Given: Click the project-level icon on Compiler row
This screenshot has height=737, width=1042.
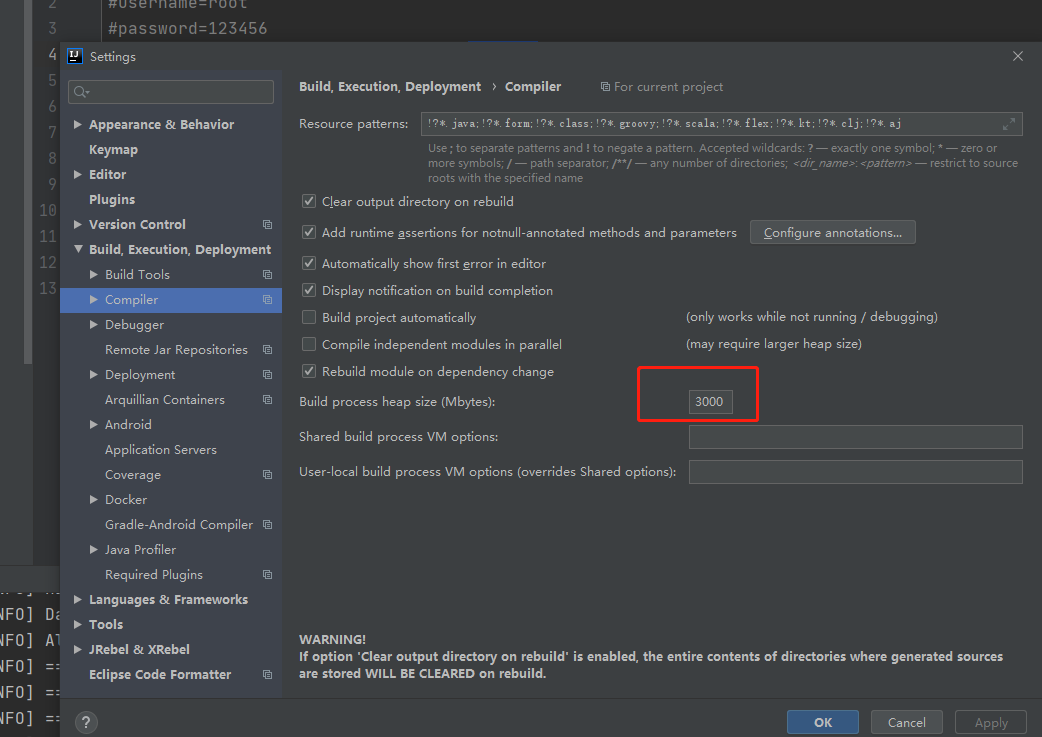Looking at the screenshot, I should tap(267, 300).
